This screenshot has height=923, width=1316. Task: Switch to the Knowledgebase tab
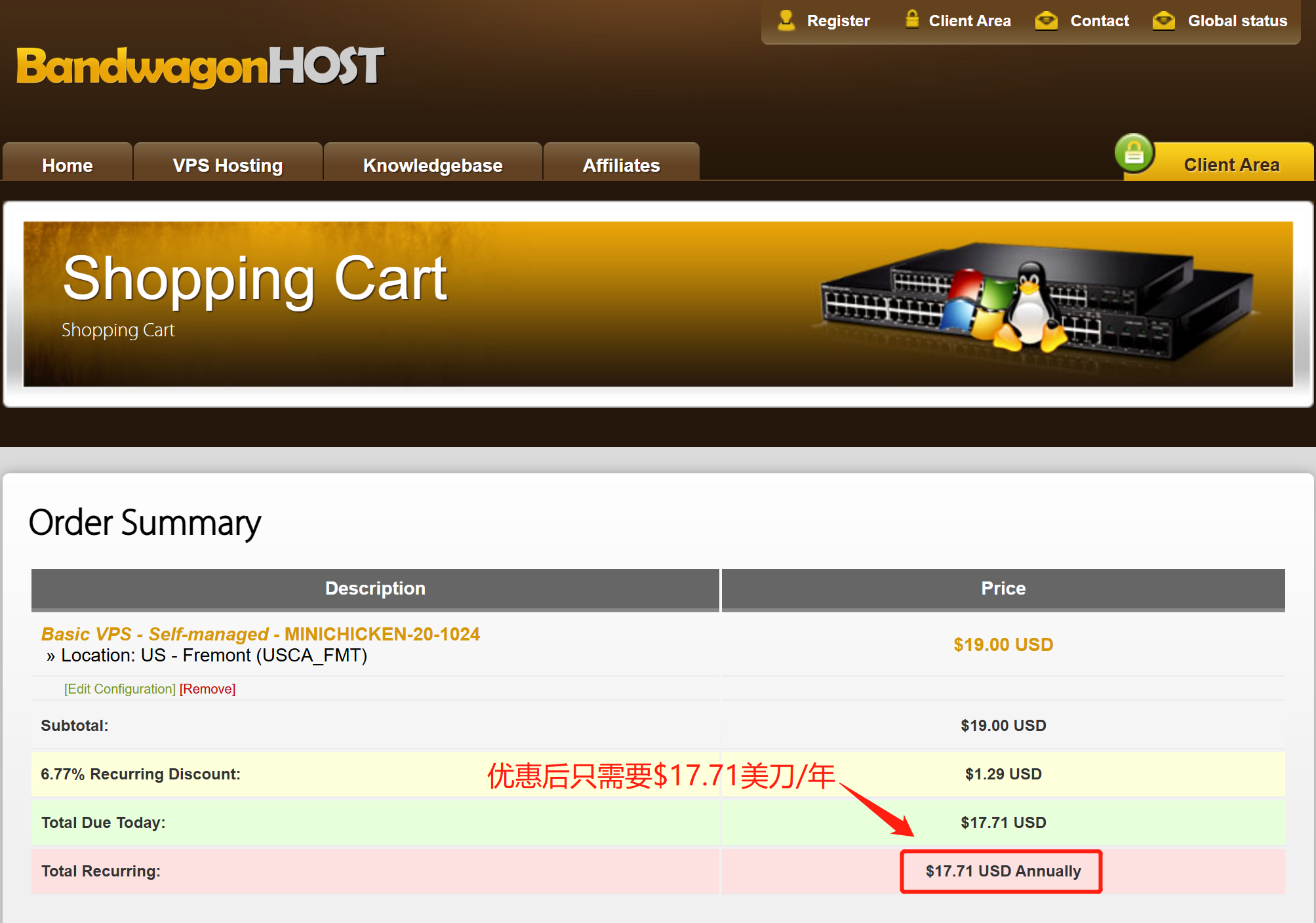(433, 162)
